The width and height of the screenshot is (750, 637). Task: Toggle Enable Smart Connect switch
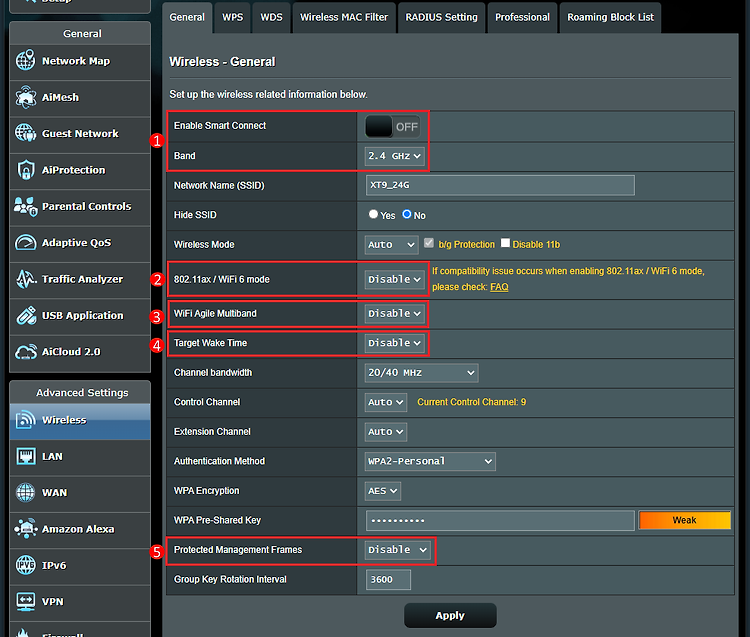pos(393,127)
